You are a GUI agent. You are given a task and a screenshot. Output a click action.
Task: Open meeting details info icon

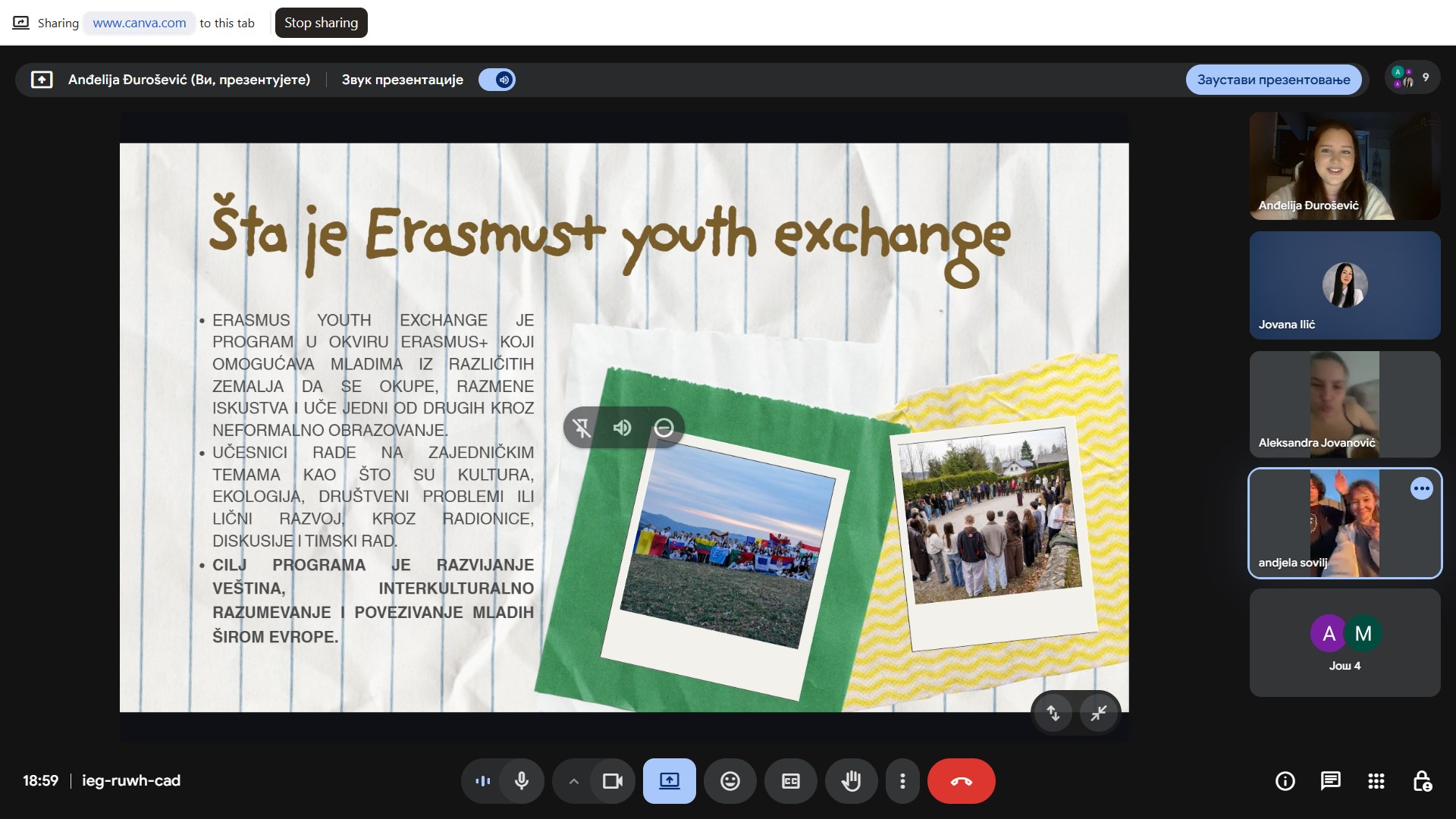pyautogui.click(x=1285, y=781)
